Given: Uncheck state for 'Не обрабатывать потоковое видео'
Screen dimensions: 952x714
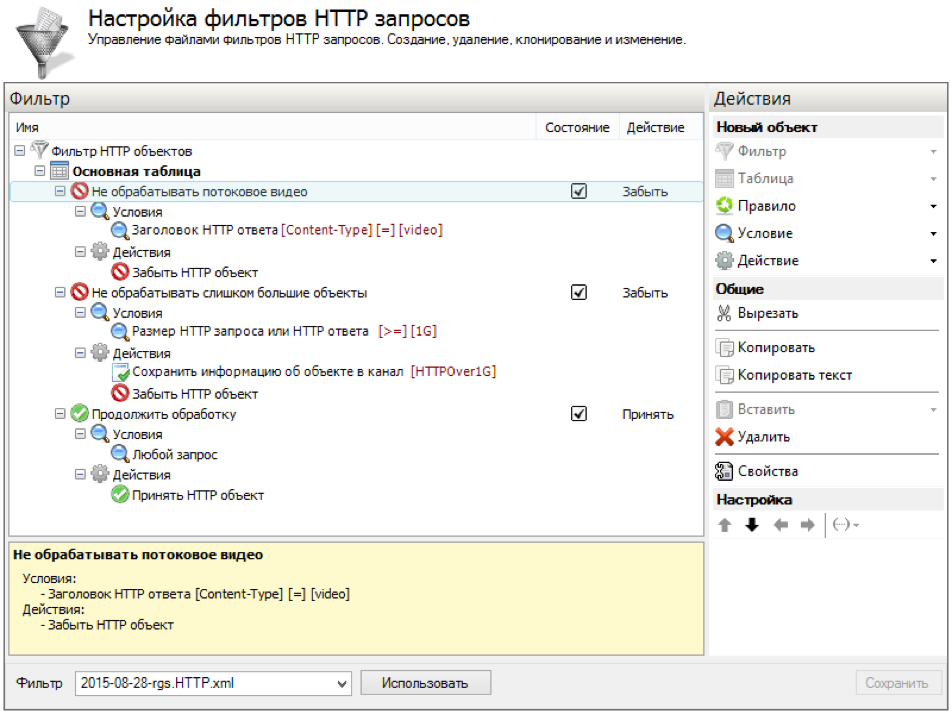Looking at the screenshot, I should [x=578, y=192].
